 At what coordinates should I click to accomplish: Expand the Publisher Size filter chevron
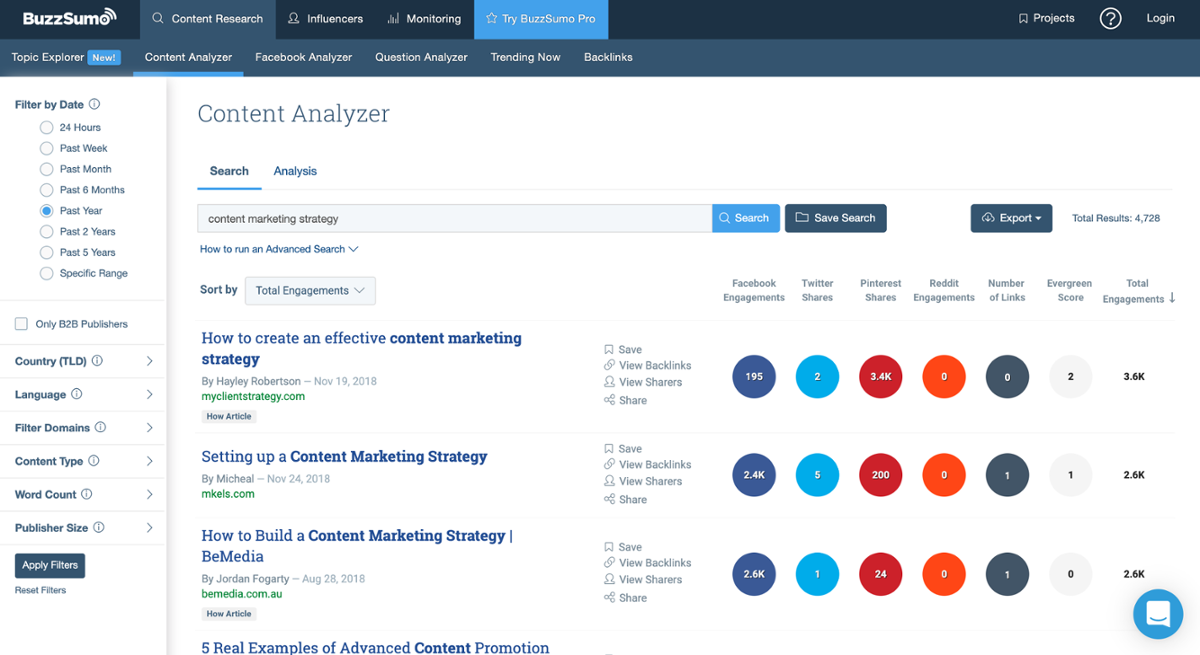point(149,528)
